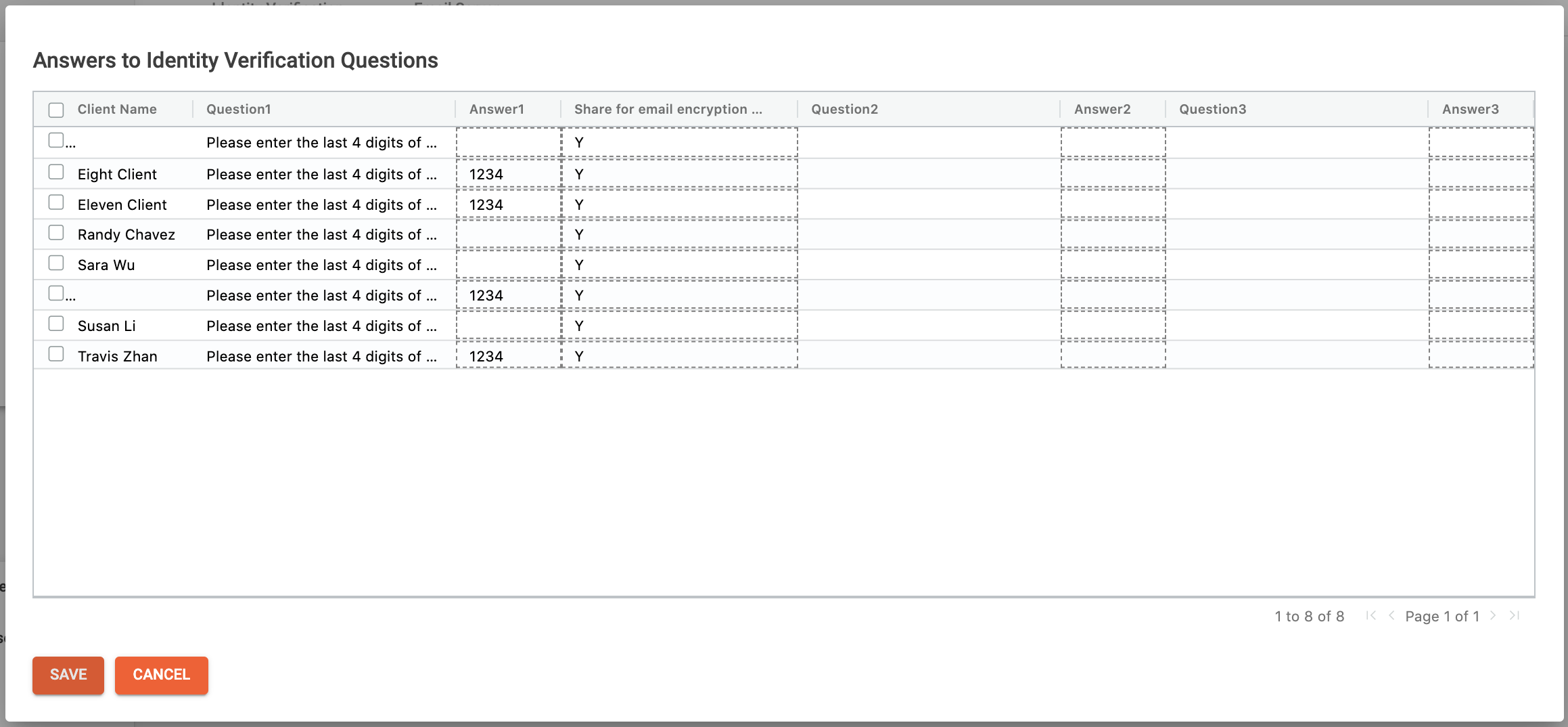
Task: Check the box for Eleven Client
Action: 56,202
